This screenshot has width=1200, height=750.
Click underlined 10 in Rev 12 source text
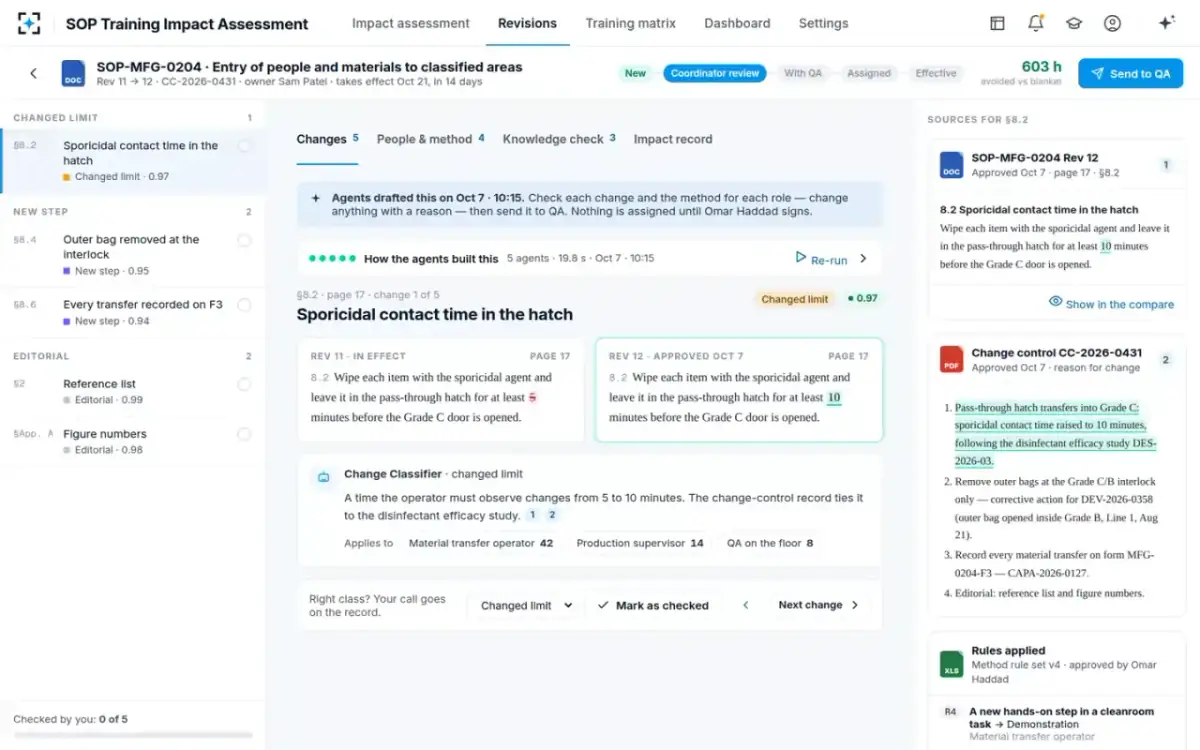tap(1105, 246)
